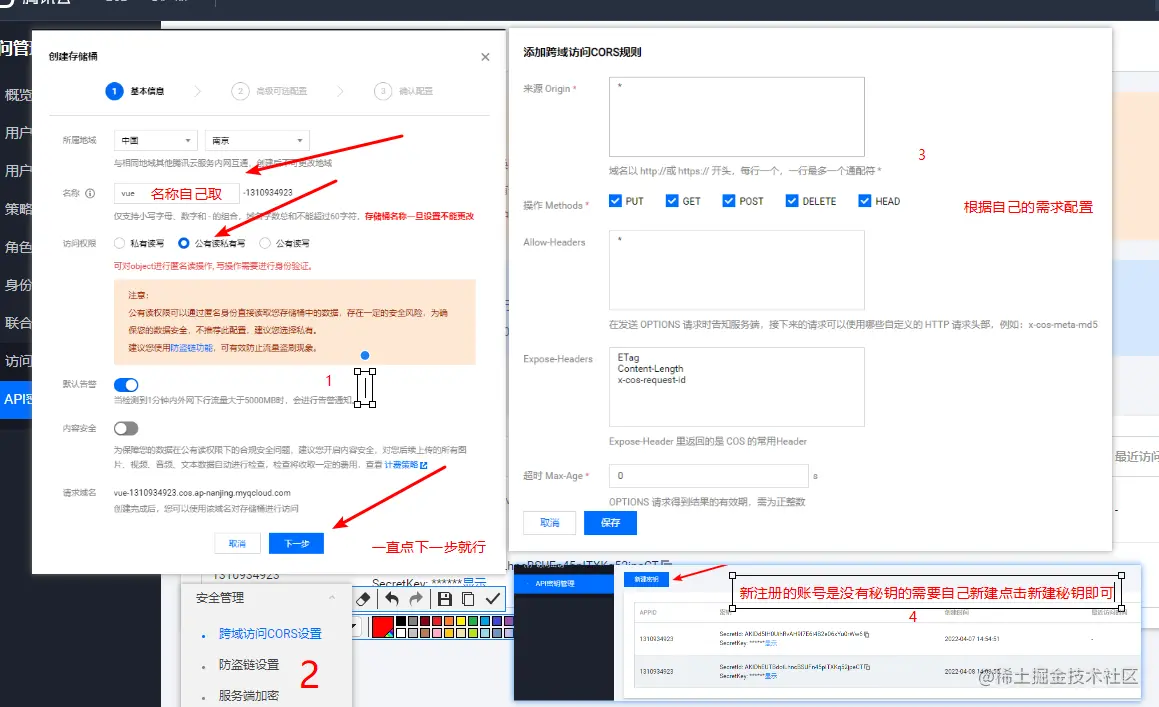This screenshot has height=707, width=1159.
Task: Click 保存 in the CORS rule dialog
Action: click(x=611, y=523)
